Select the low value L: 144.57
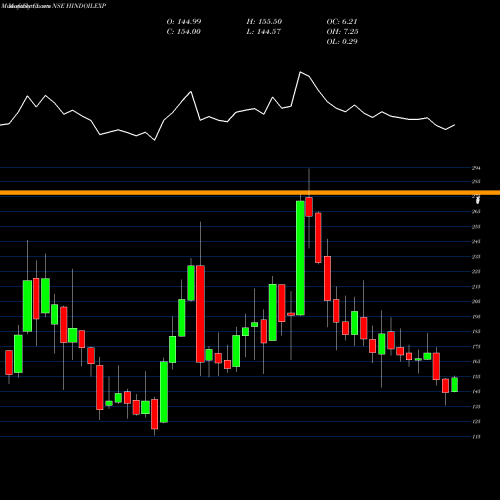The height and width of the screenshot is (500, 500). [264, 32]
